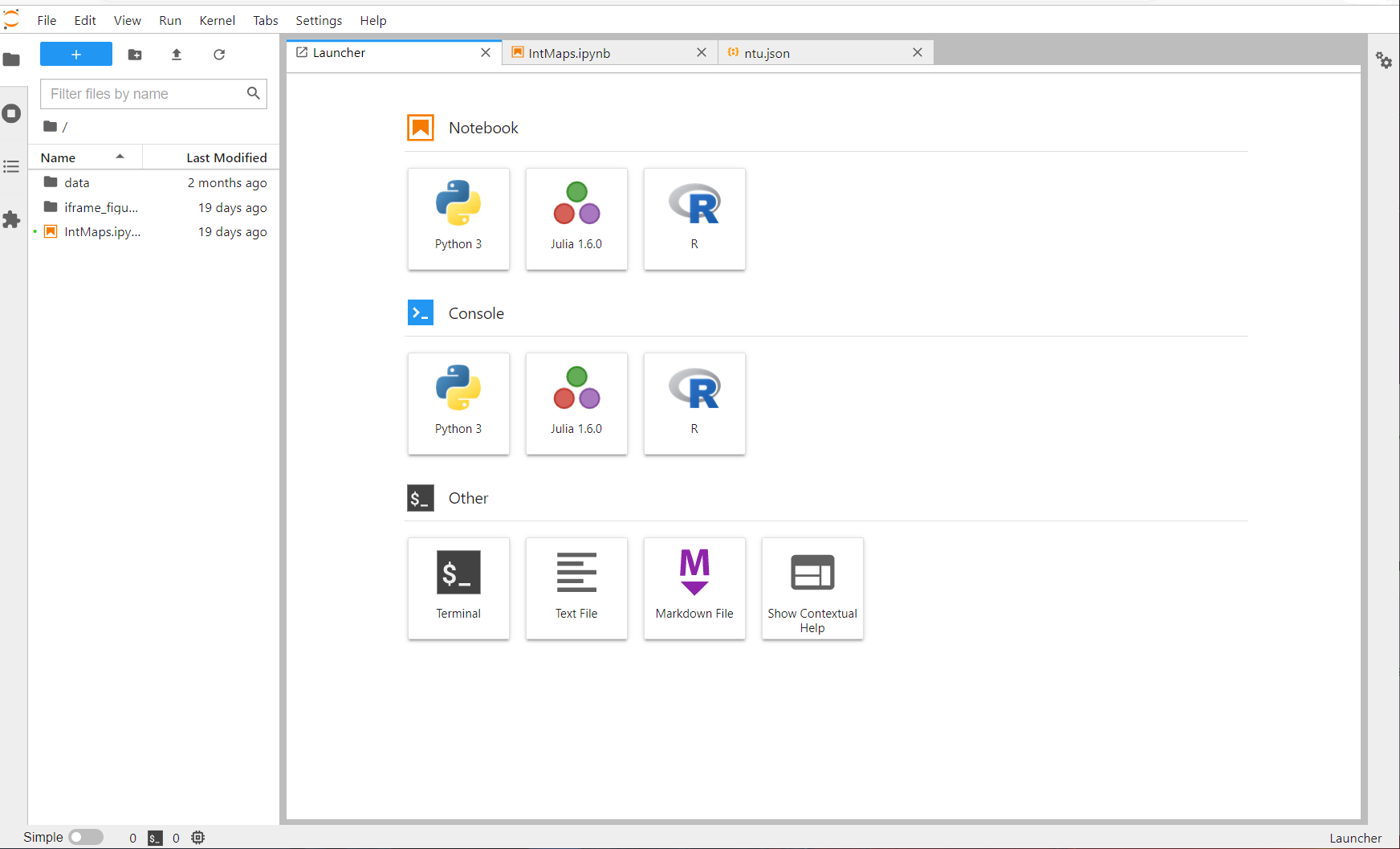1400x849 pixels.
Task: Refresh the file list
Action: pos(219,55)
